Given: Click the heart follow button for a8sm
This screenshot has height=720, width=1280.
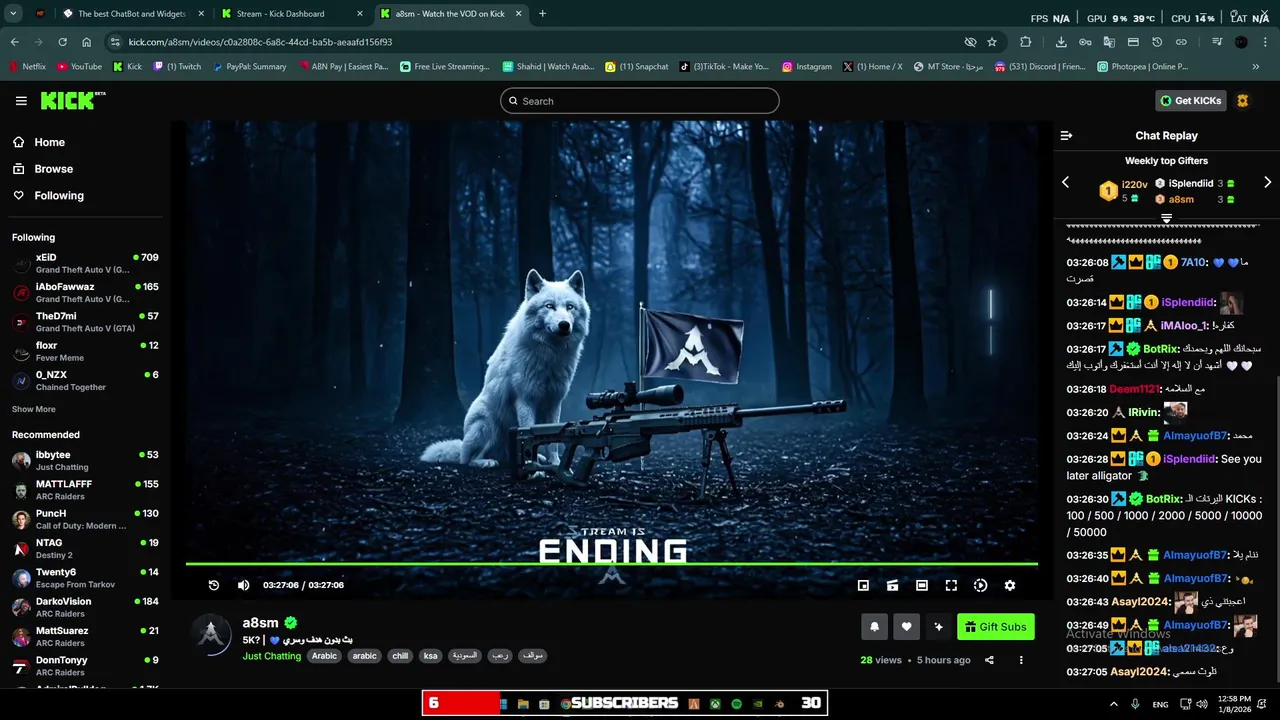Looking at the screenshot, I should click(906, 627).
